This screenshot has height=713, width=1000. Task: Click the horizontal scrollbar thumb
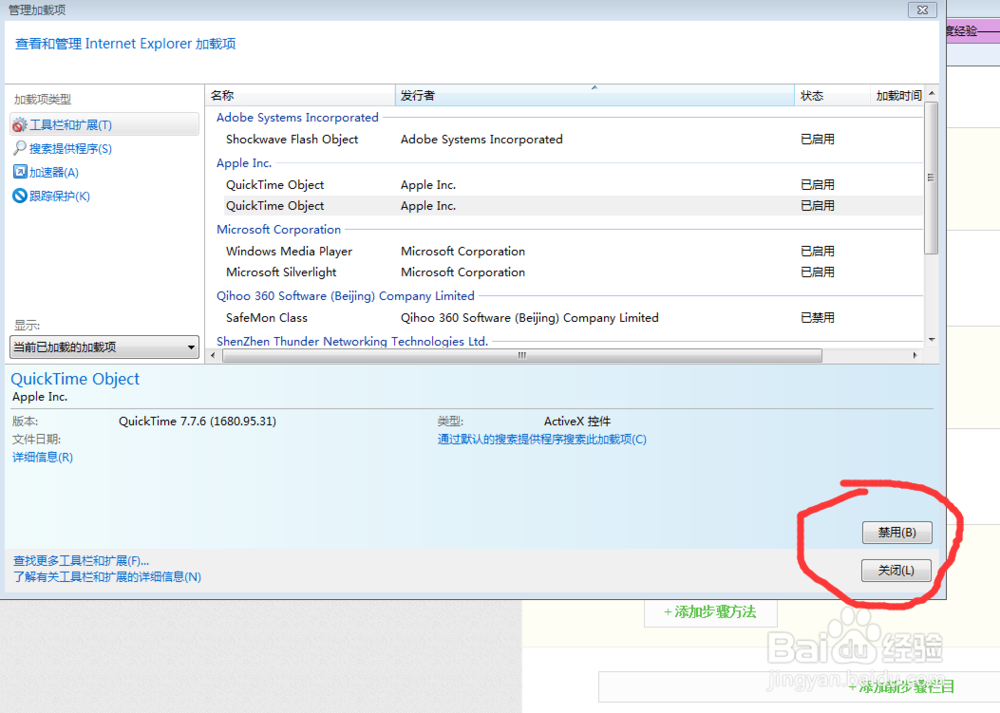522,355
